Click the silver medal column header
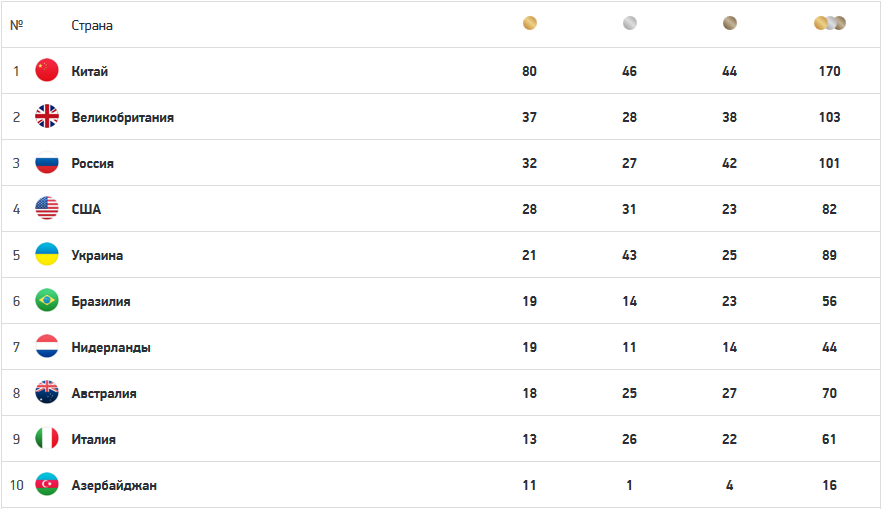Image resolution: width=882 pixels, height=509 pixels. pos(629,24)
